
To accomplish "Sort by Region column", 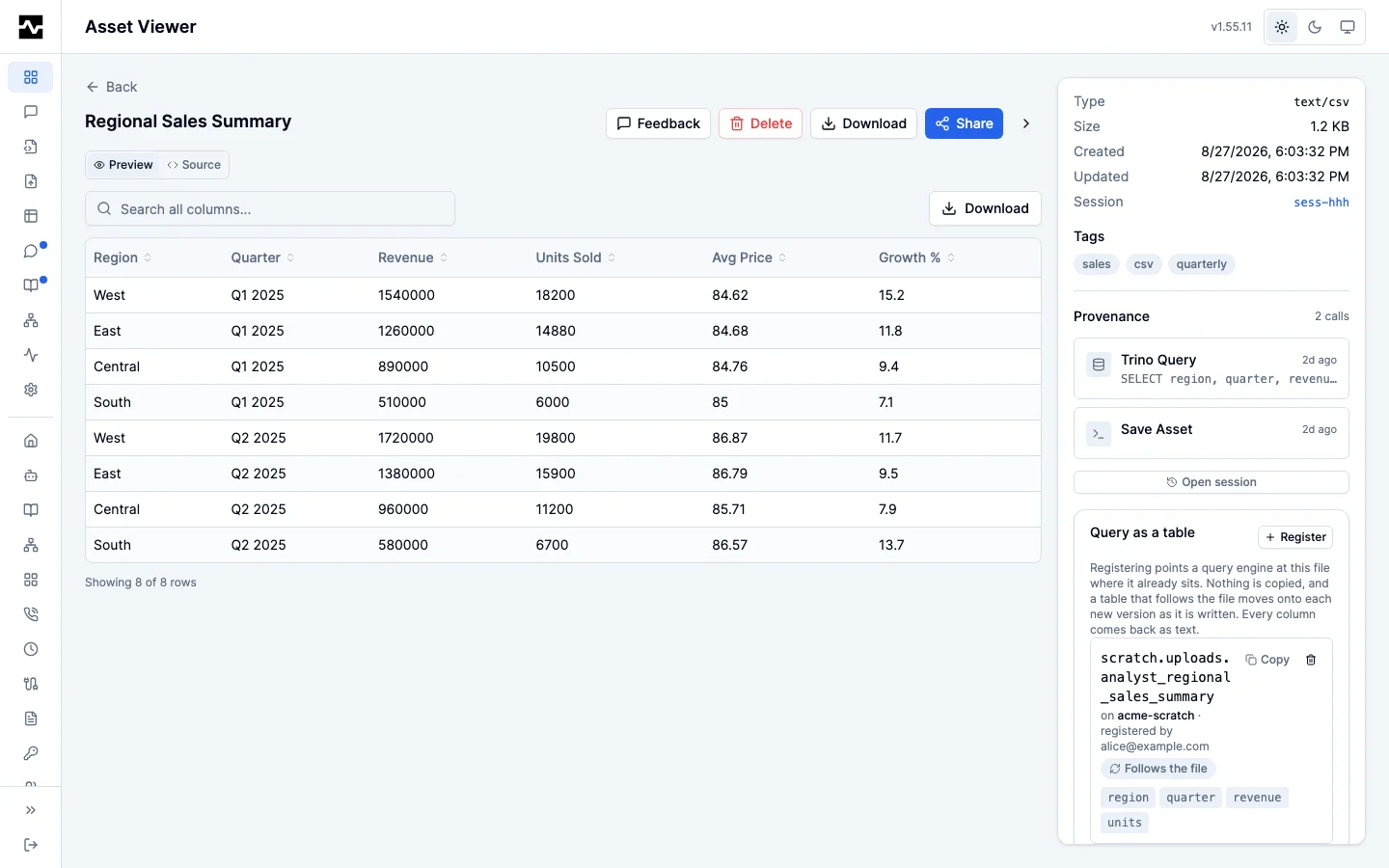I will tap(123, 258).
